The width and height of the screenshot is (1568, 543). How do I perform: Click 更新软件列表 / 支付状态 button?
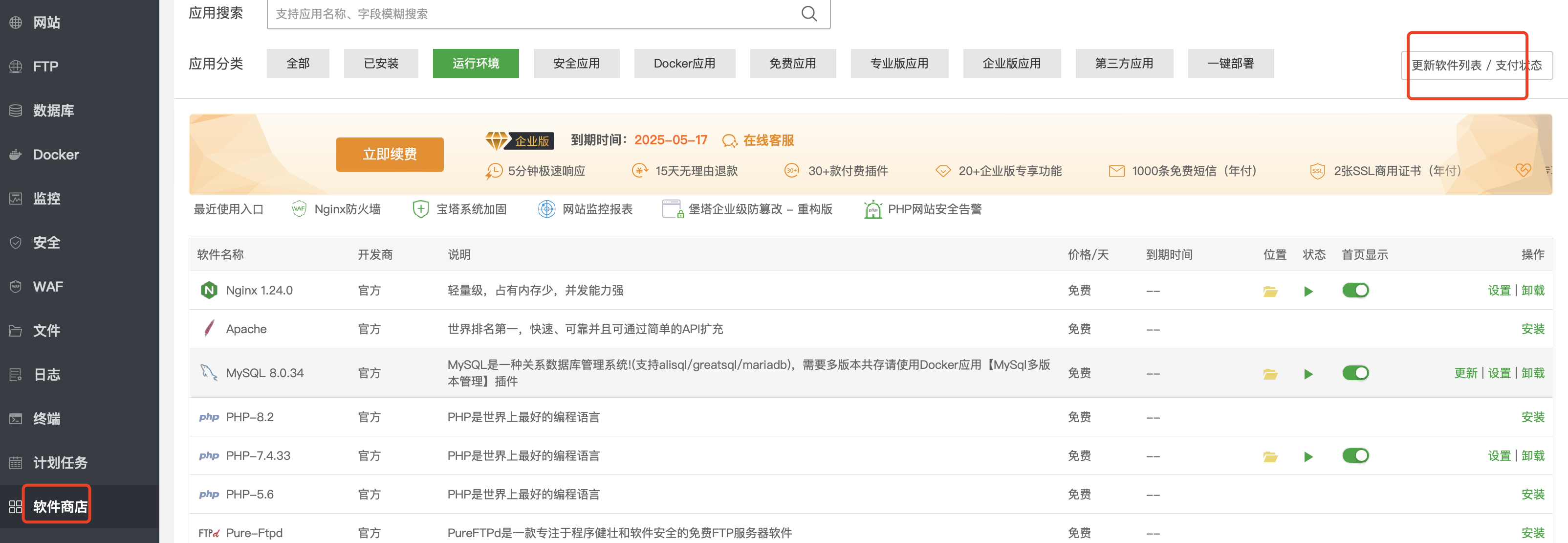pos(1476,65)
